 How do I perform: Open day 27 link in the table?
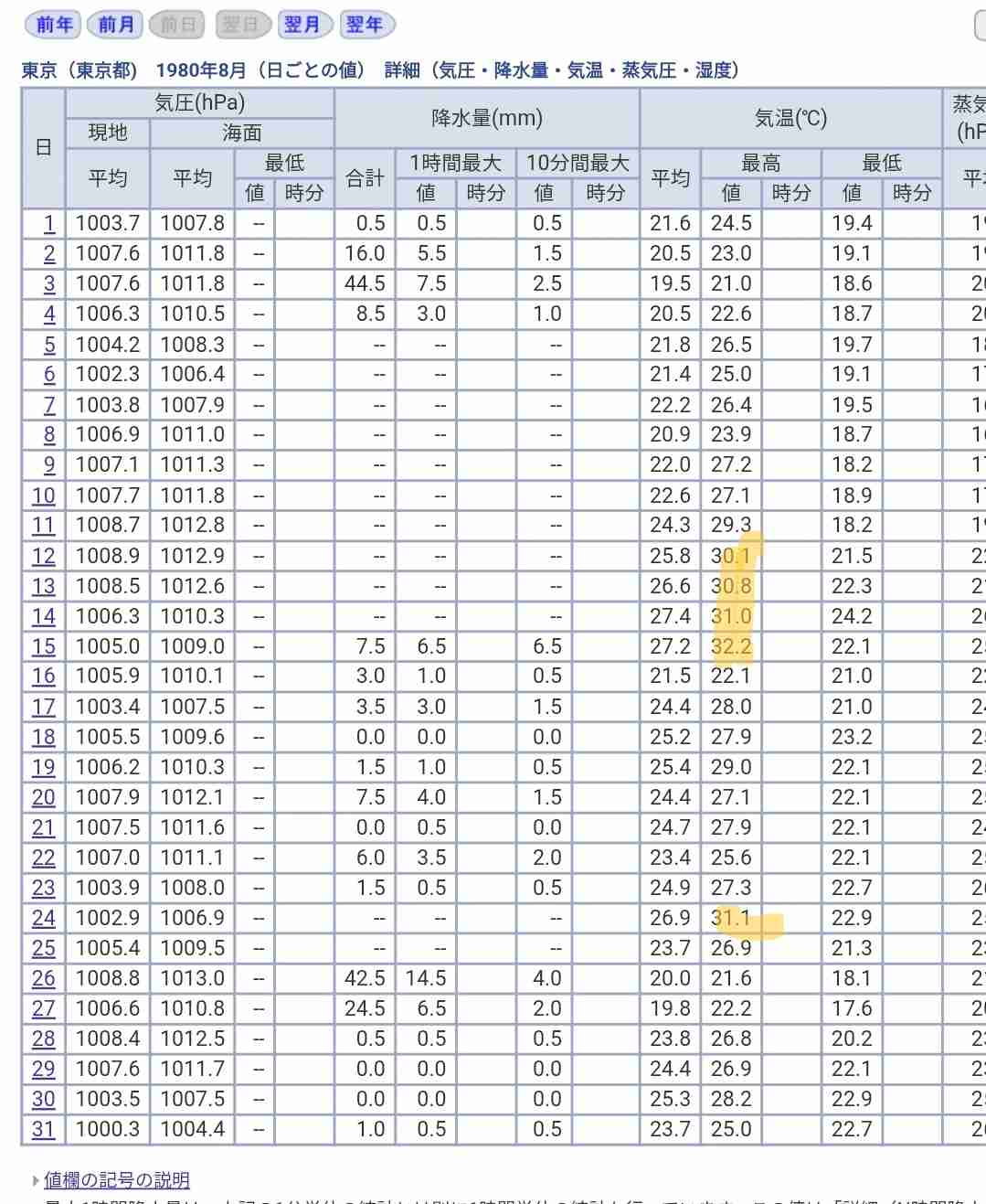click(x=44, y=1008)
